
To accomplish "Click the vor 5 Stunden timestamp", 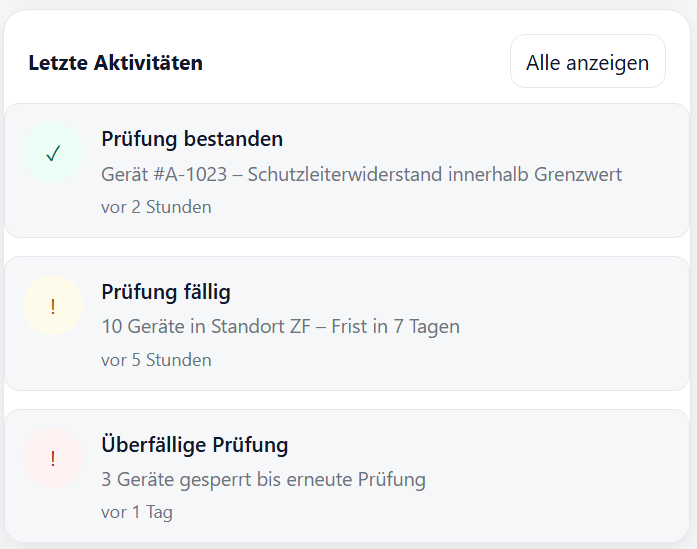I will 156,359.
